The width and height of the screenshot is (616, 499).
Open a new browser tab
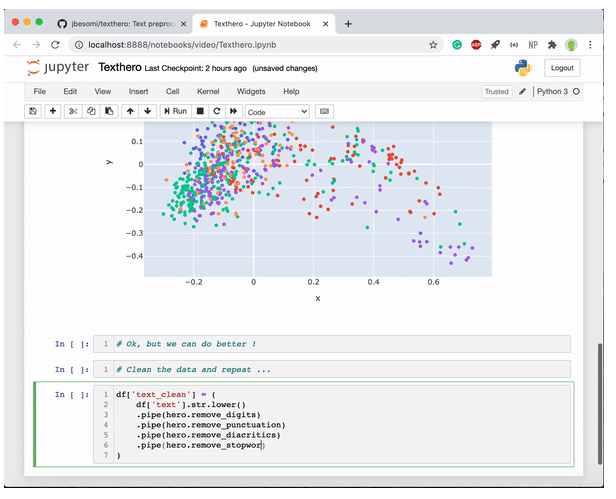pyautogui.click(x=348, y=24)
